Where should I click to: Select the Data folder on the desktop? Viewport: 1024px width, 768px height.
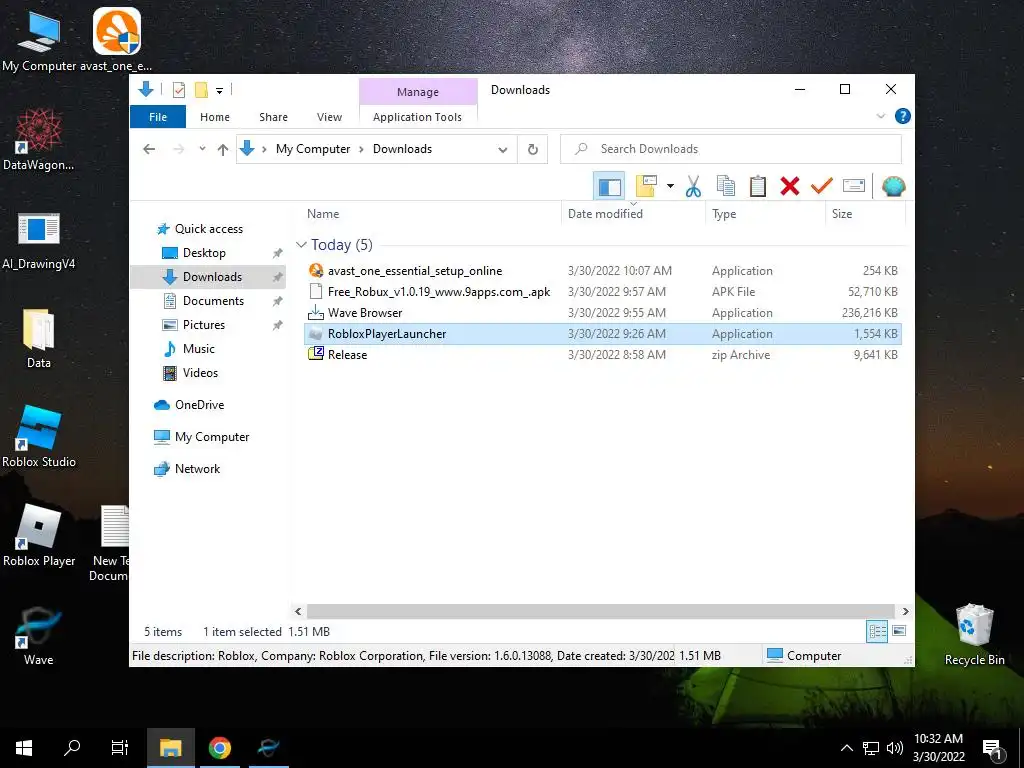tap(39, 339)
